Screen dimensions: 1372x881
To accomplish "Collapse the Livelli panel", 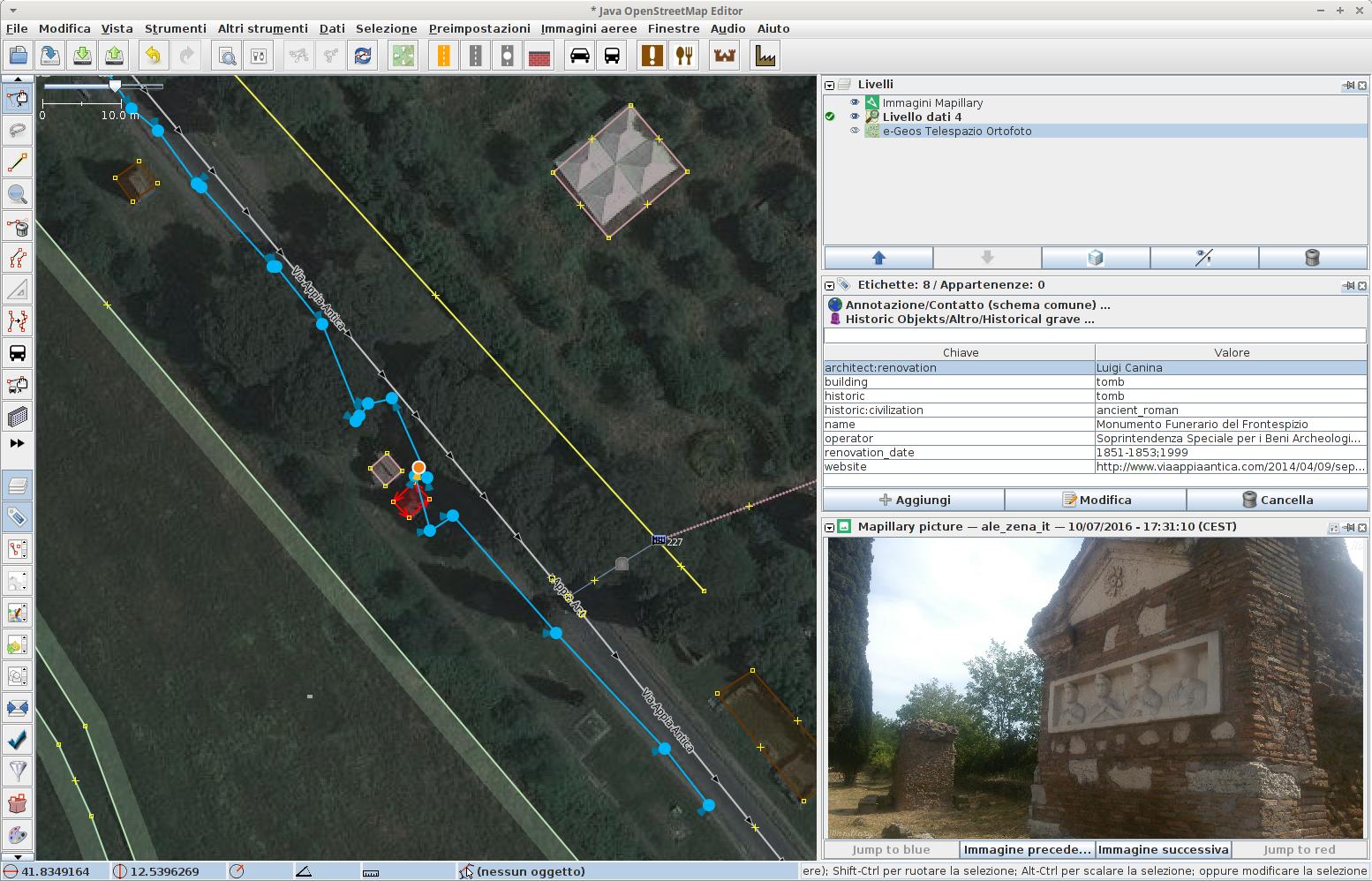I will coord(829,86).
